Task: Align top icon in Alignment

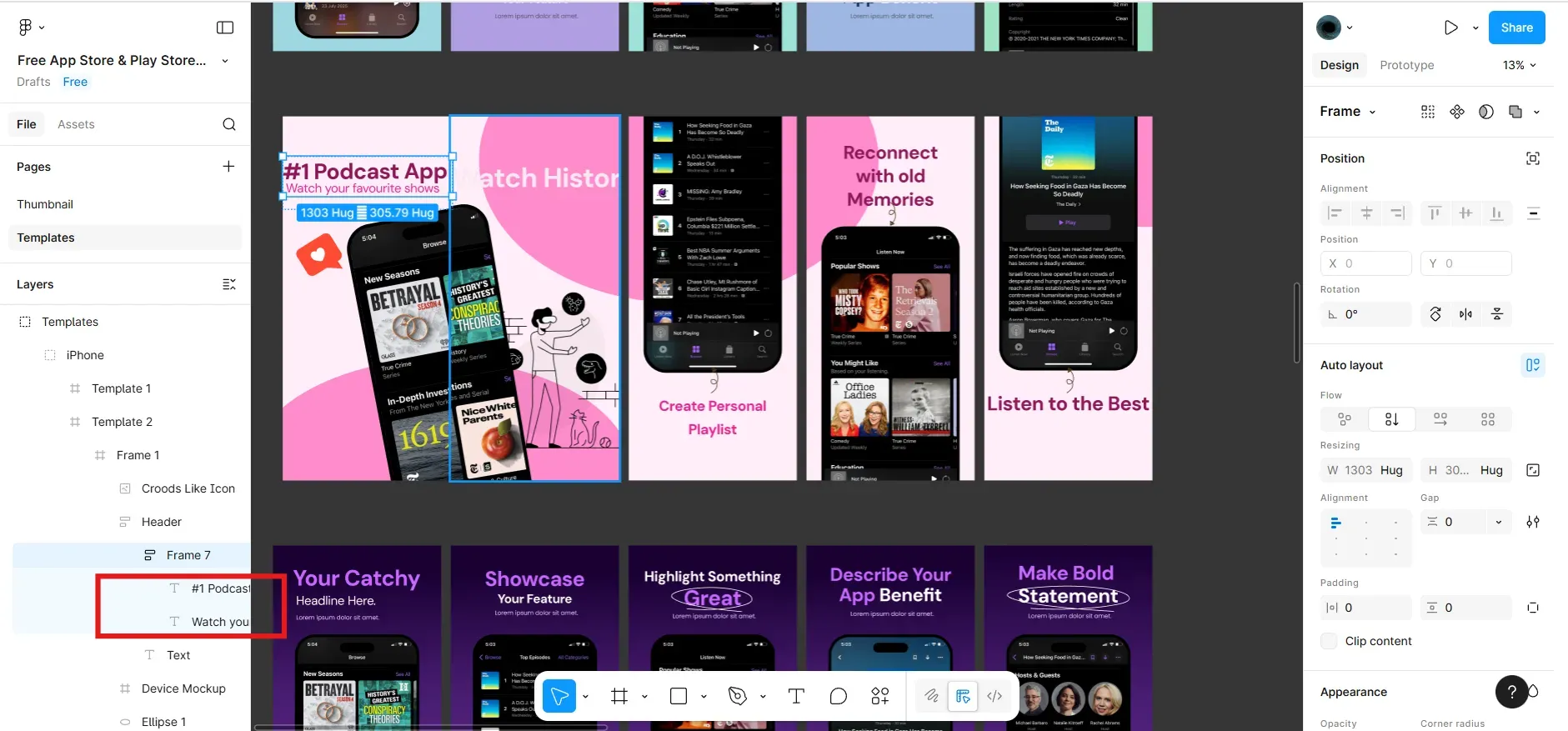Action: pos(1435,213)
